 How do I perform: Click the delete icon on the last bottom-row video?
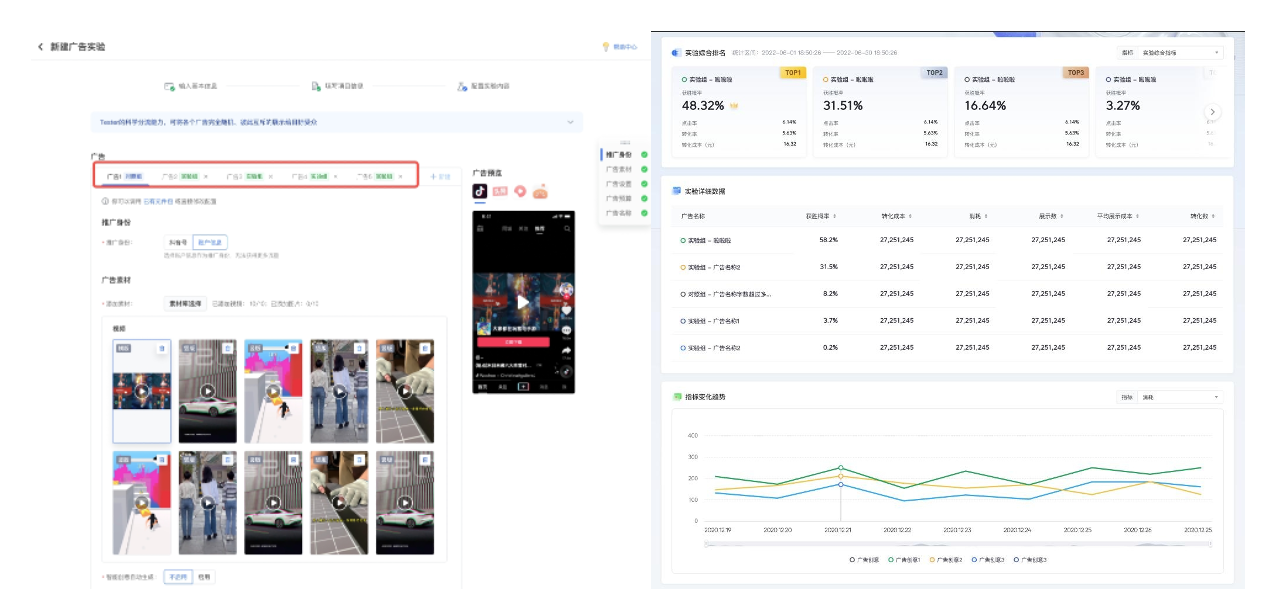coord(427,459)
